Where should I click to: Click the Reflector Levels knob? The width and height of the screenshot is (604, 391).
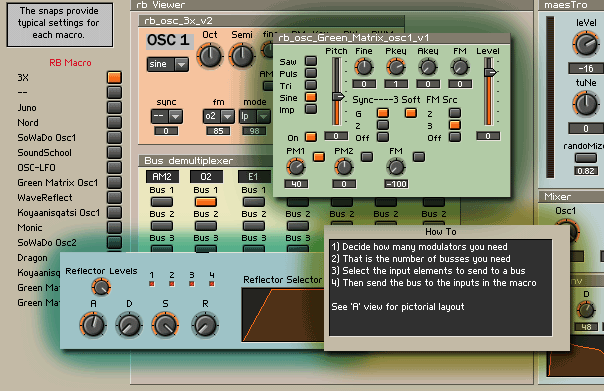tap(101, 287)
